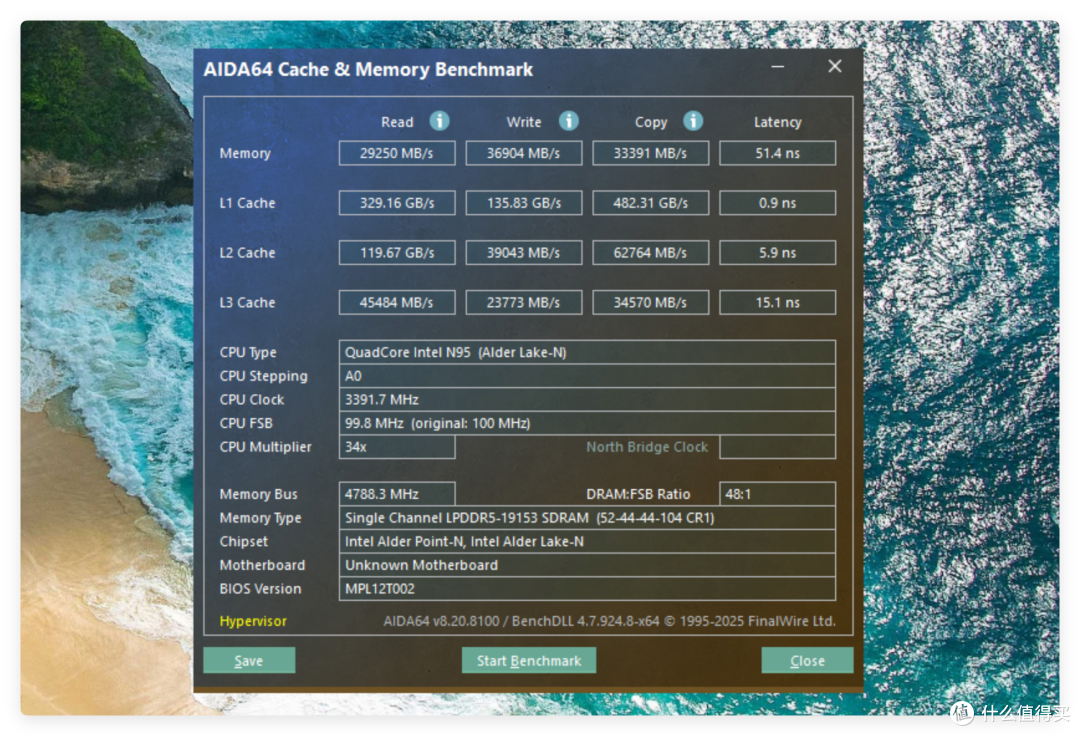Click the DRAM:FSB Ratio value 48:1
The height and width of the screenshot is (736, 1080).
(778, 494)
